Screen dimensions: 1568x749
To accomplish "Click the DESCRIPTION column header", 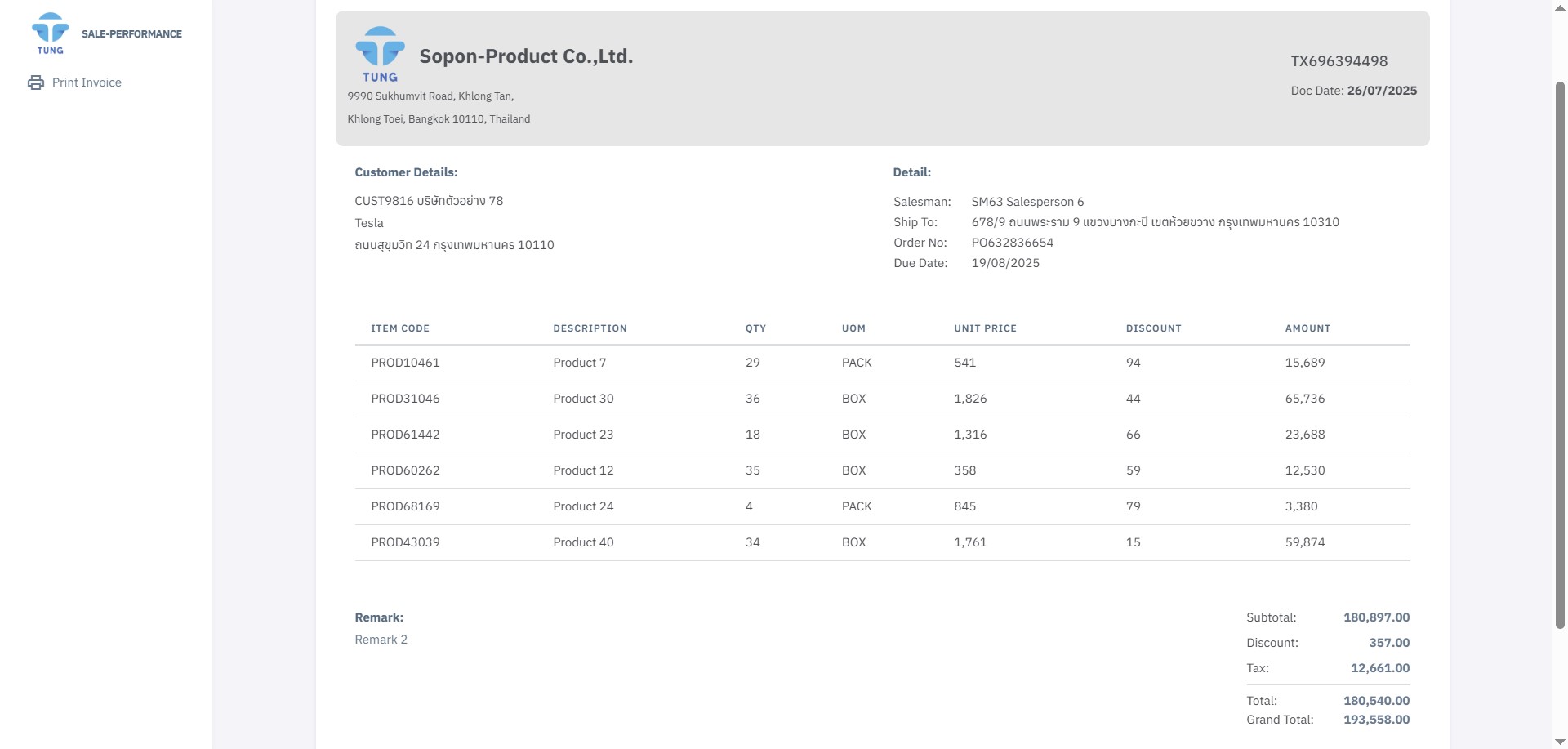I will point(590,328).
